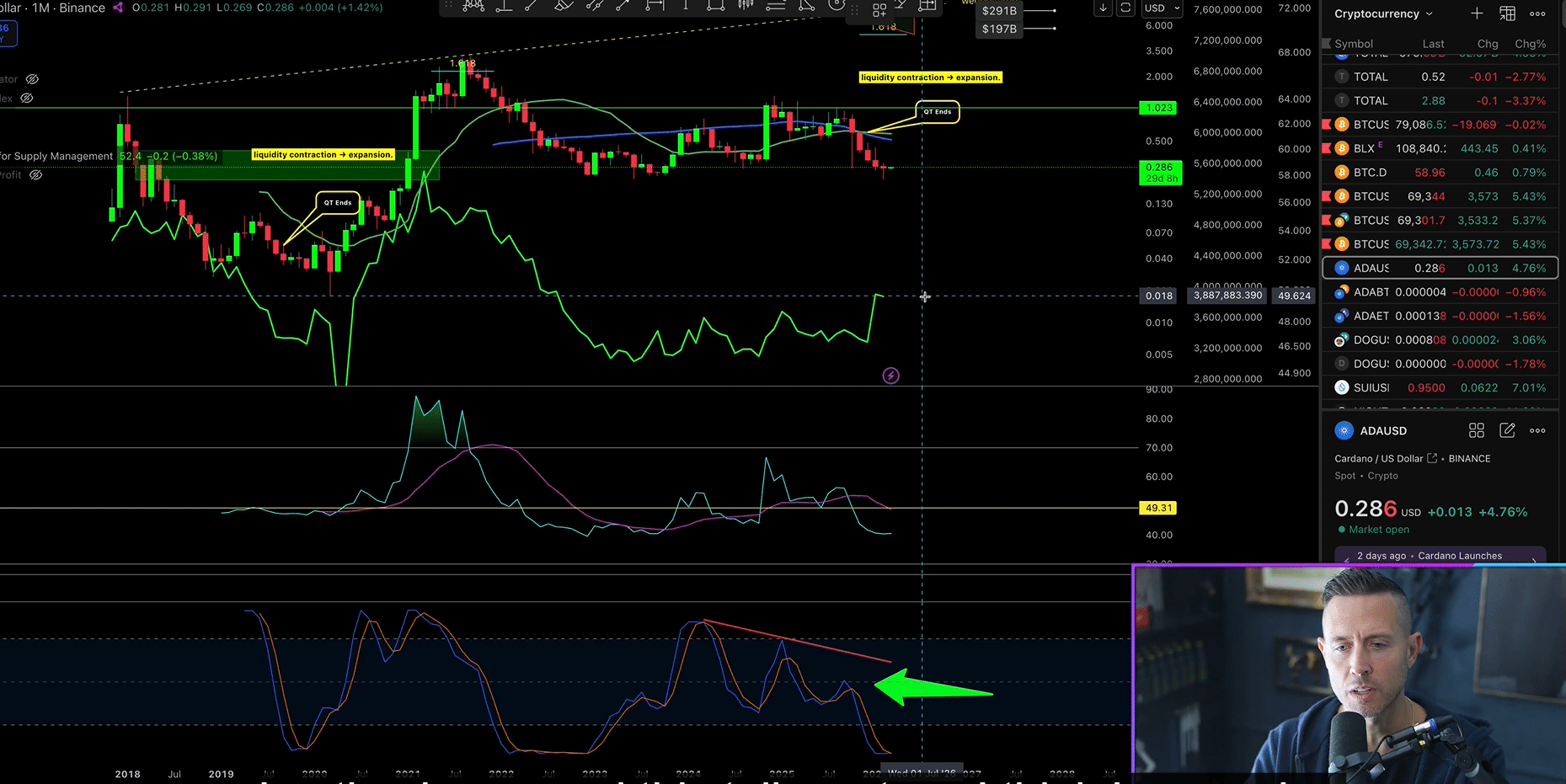
Task: Open the USD currency dropdown
Action: pos(1162,8)
